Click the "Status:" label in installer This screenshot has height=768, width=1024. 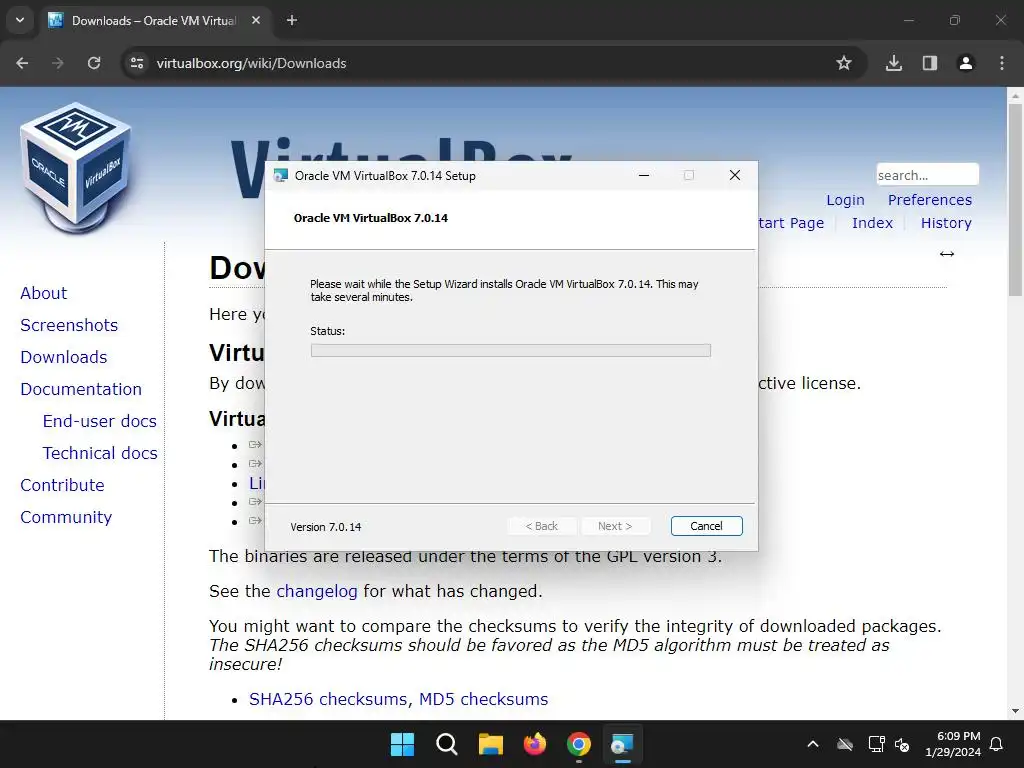coord(327,331)
